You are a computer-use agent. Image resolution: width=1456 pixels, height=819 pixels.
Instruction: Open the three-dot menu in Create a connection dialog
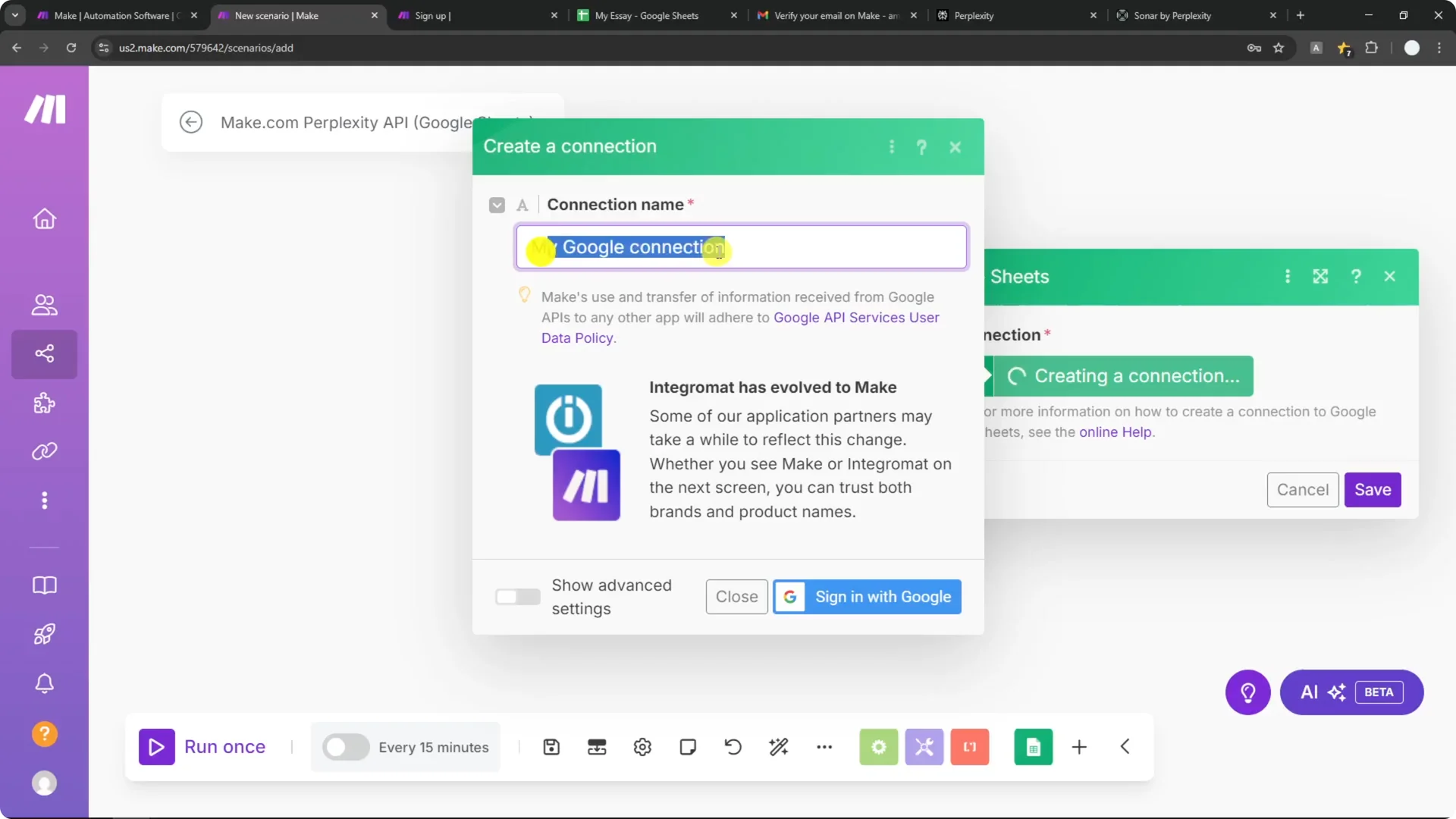(x=891, y=146)
